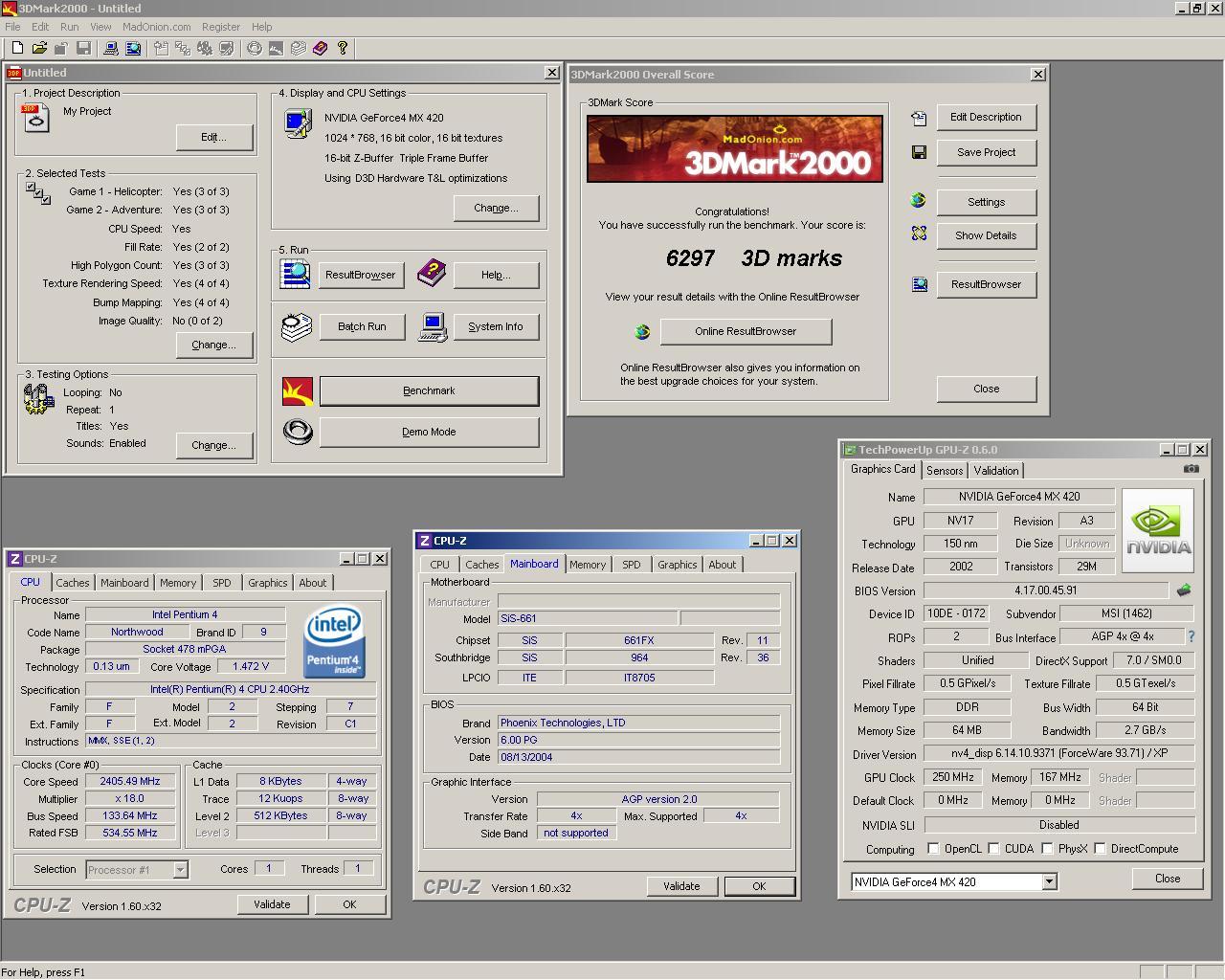
Task: Click the Core Speed 2405.49 MHz value
Action: point(130,781)
